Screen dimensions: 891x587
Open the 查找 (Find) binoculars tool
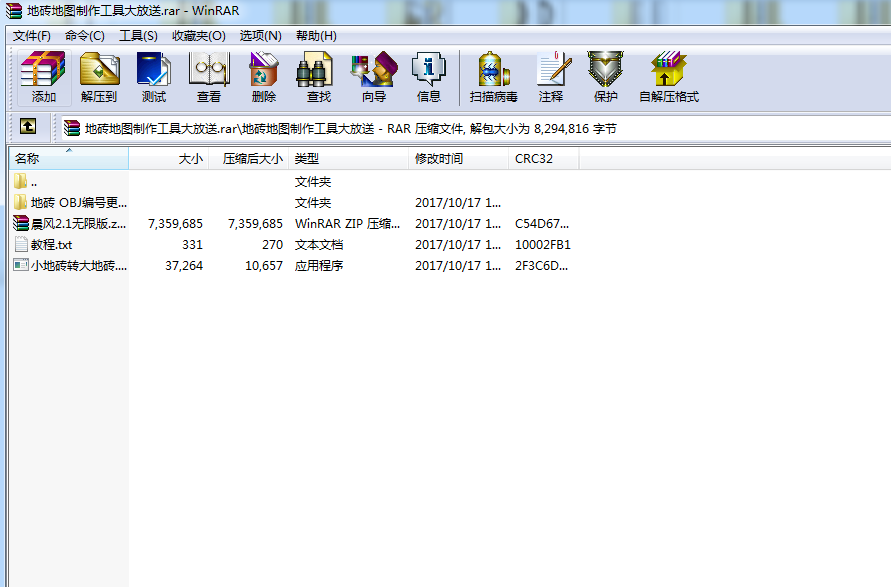(319, 78)
